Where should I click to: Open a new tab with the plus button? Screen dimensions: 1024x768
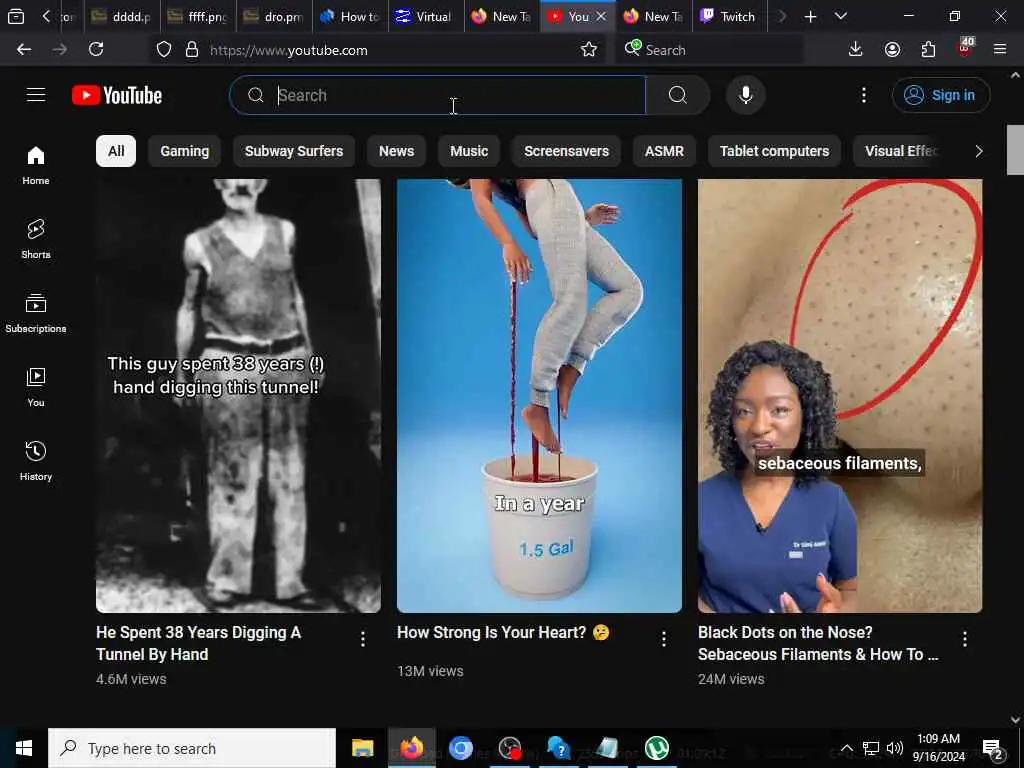[810, 17]
